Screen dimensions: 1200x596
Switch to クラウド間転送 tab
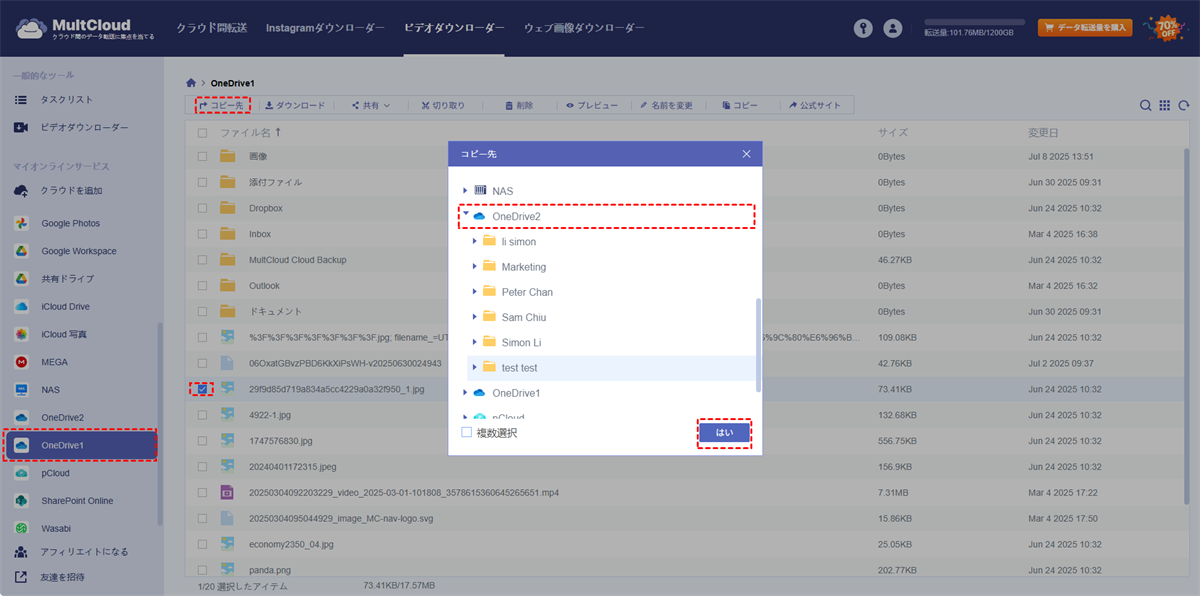(x=211, y=28)
